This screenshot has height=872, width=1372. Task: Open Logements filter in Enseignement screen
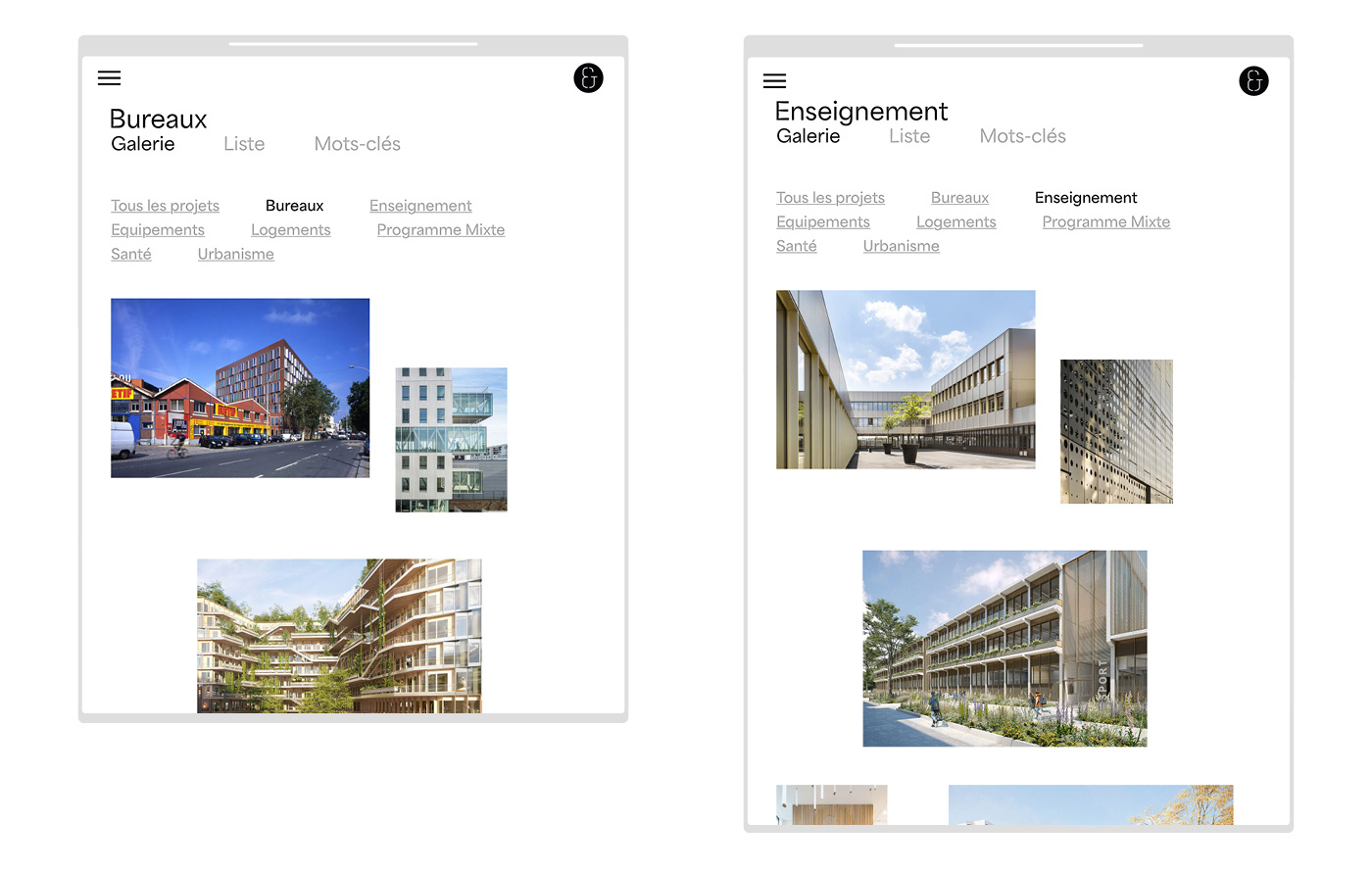tap(956, 222)
